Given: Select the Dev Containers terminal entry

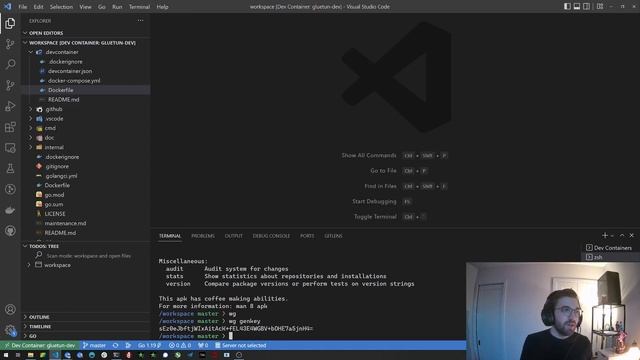Looking at the screenshot, I should [x=609, y=248].
